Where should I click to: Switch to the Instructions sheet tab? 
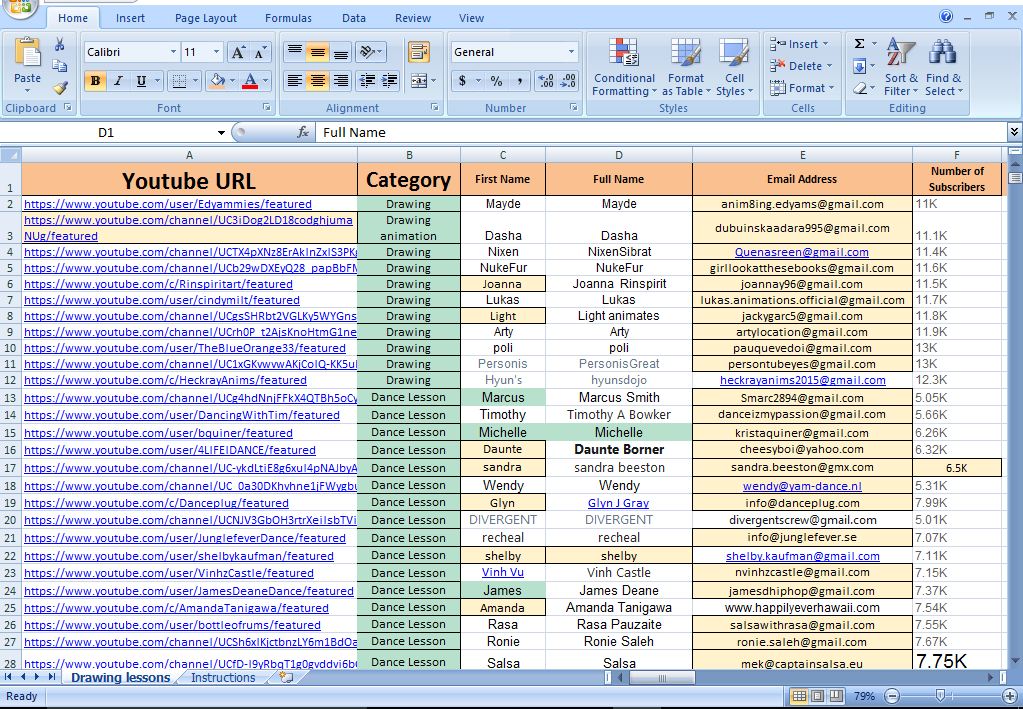point(223,678)
